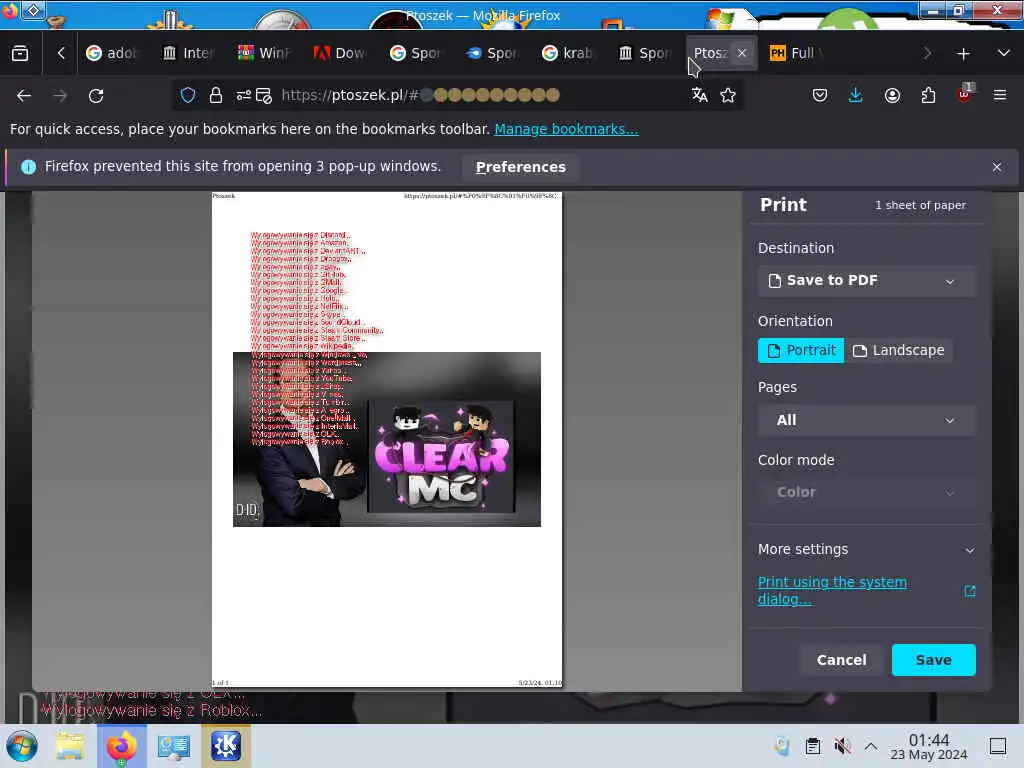Image resolution: width=1024 pixels, height=768 pixels.
Task: Switch to the 'Full' PH tab
Action: tap(797, 53)
